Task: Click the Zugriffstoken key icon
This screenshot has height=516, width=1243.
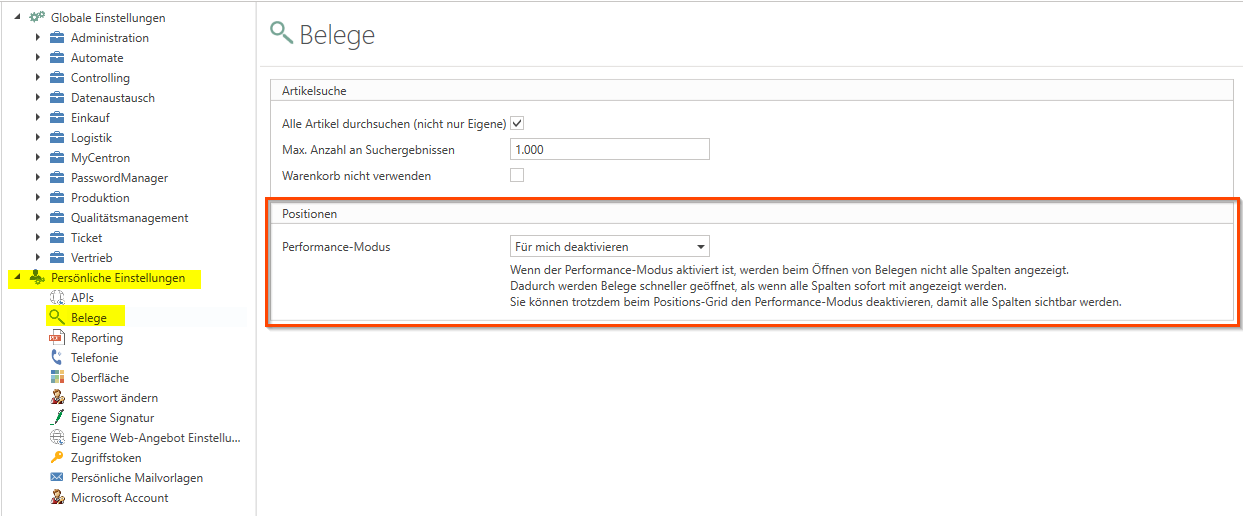Action: click(x=57, y=458)
